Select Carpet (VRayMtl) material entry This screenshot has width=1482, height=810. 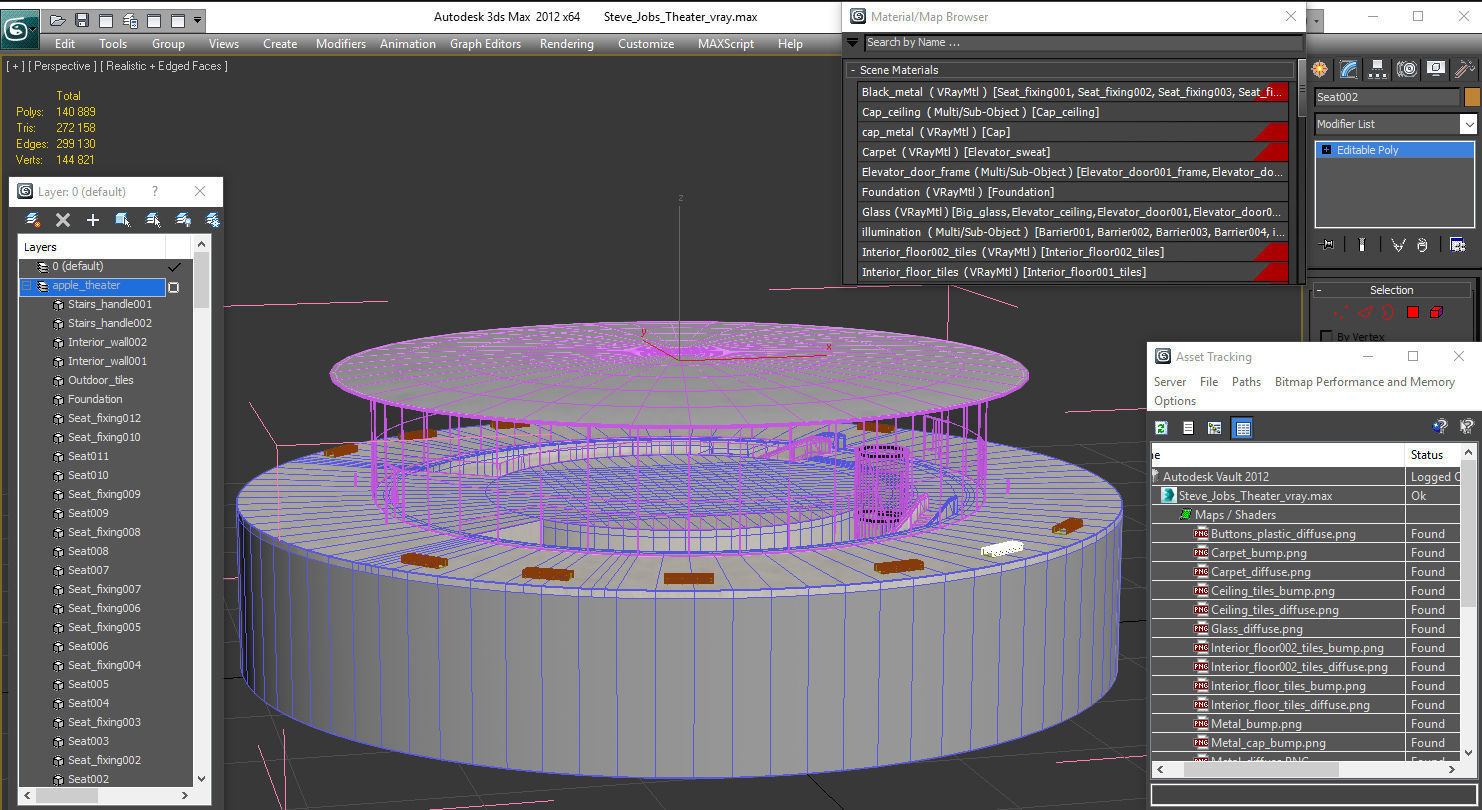point(1073,152)
